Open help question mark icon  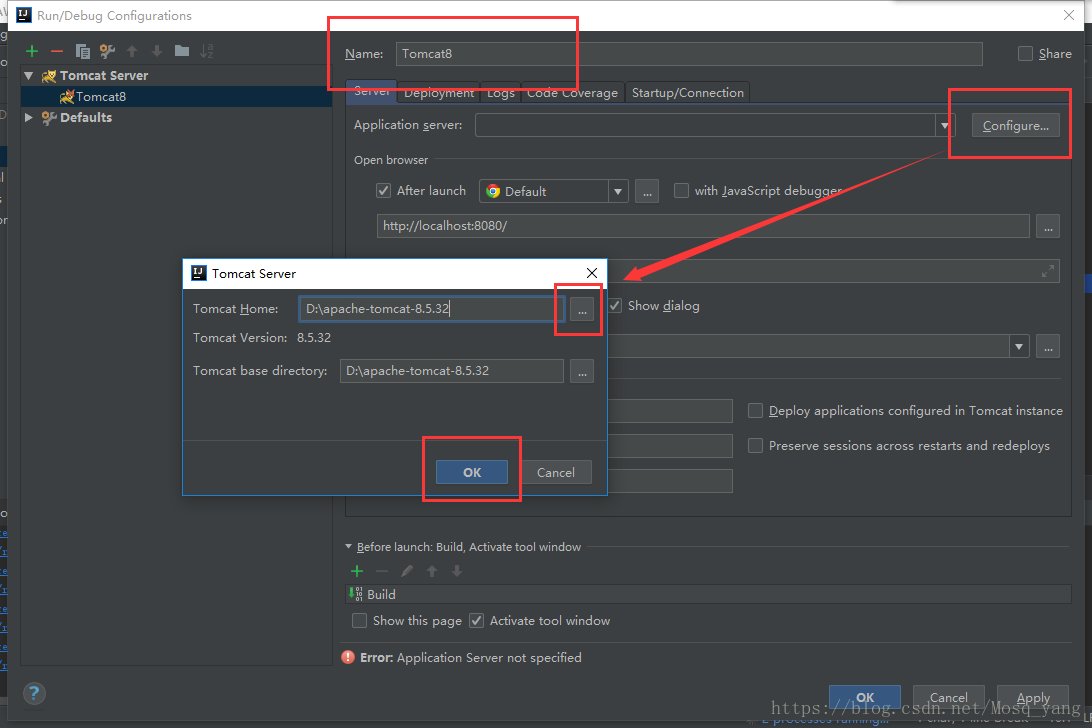click(34, 693)
